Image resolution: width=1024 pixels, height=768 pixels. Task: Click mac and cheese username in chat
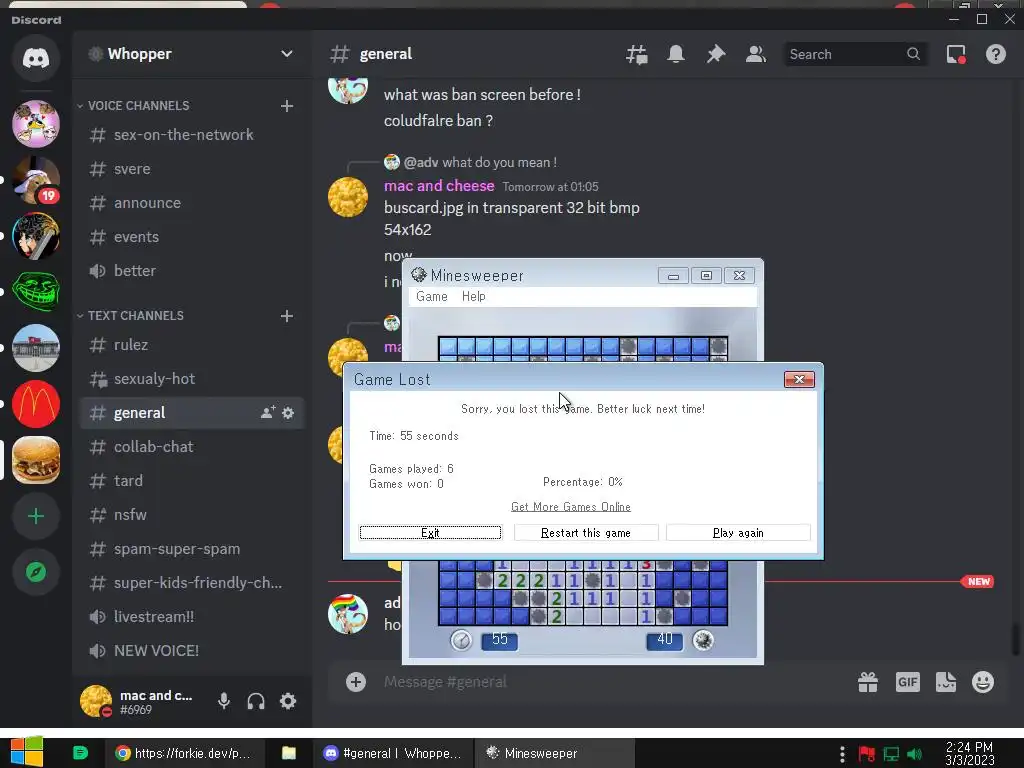[x=439, y=186]
